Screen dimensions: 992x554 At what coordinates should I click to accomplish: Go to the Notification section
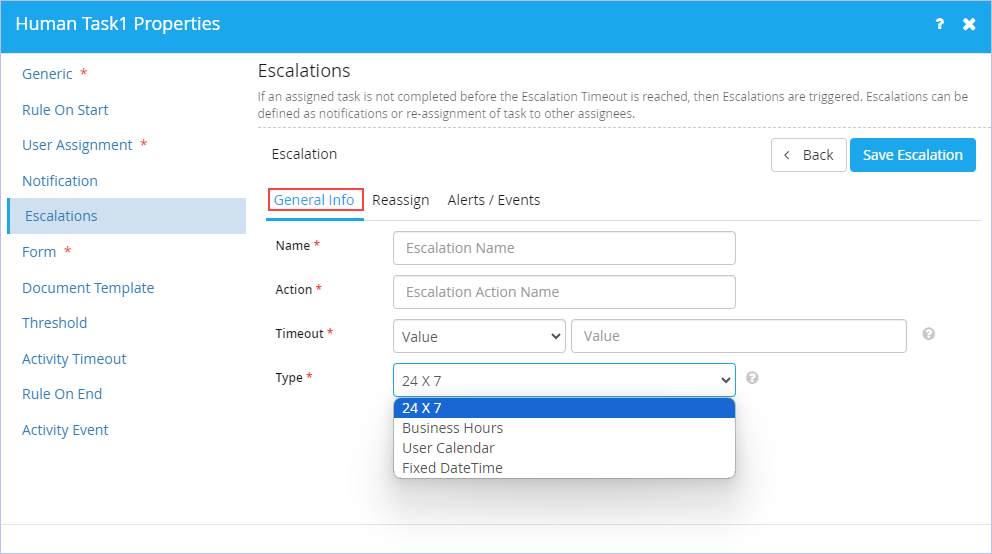tap(60, 181)
